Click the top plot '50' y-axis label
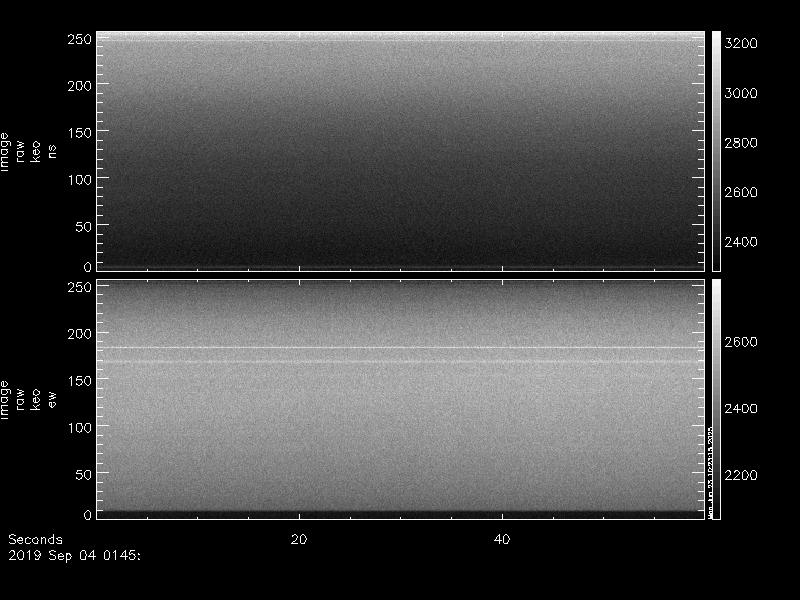Screen dimensions: 800x600 [84, 227]
